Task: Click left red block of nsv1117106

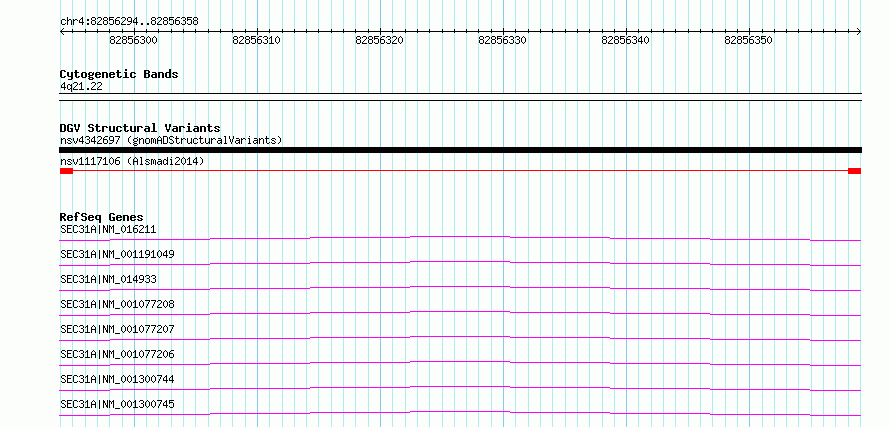Action: (x=66, y=171)
